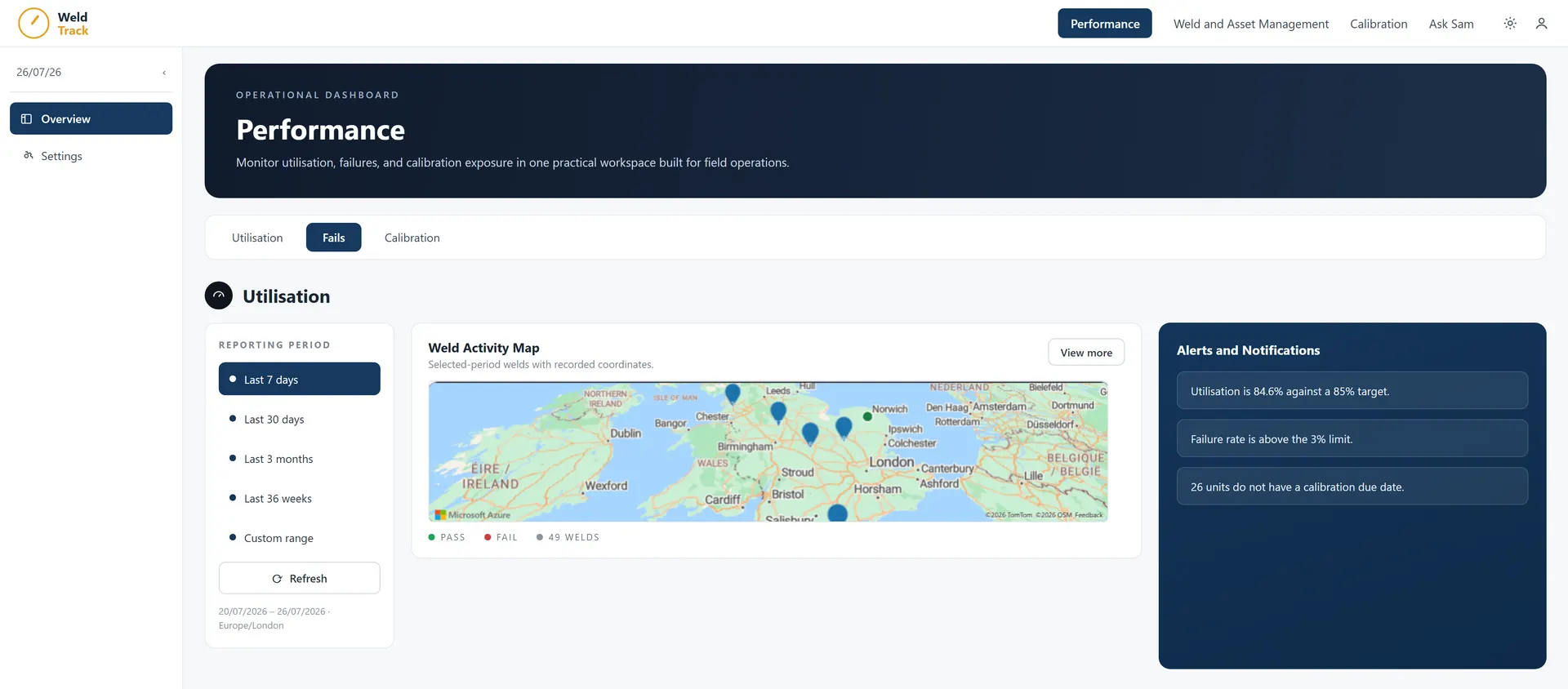Click the map pin north of Chester

(x=733, y=393)
